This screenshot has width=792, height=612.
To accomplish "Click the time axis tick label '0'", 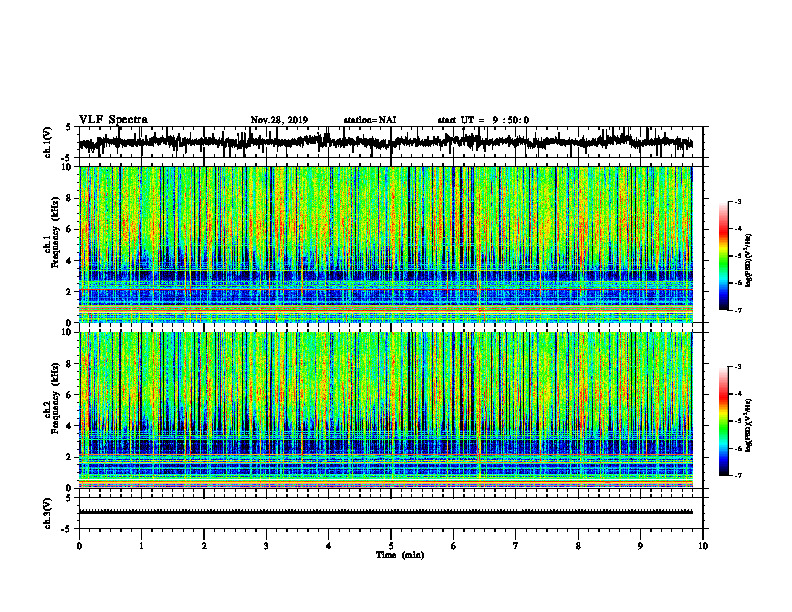I will tap(79, 546).
